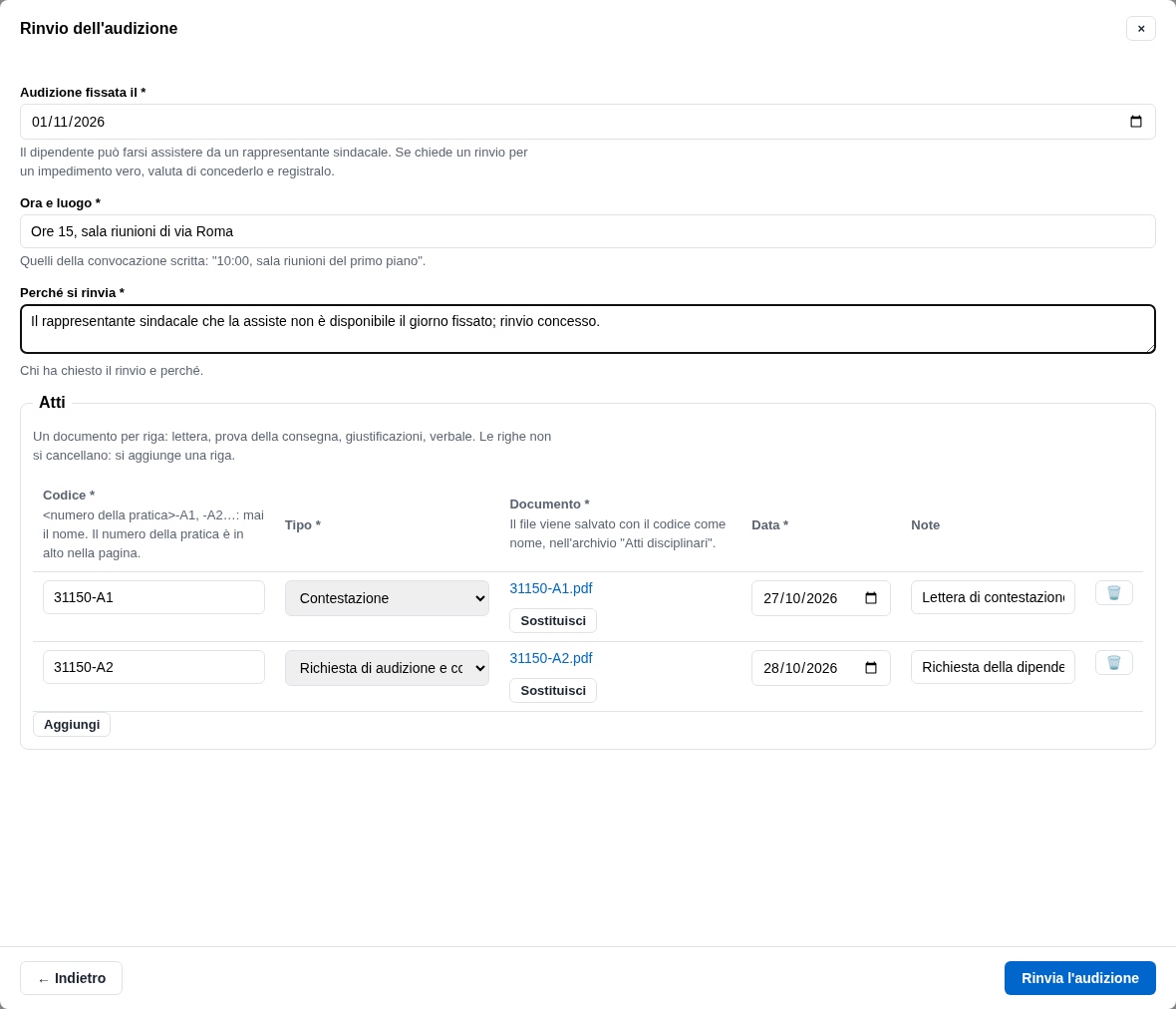
Task: Confirm with Rinvia l'audizione button
Action: click(x=1079, y=978)
